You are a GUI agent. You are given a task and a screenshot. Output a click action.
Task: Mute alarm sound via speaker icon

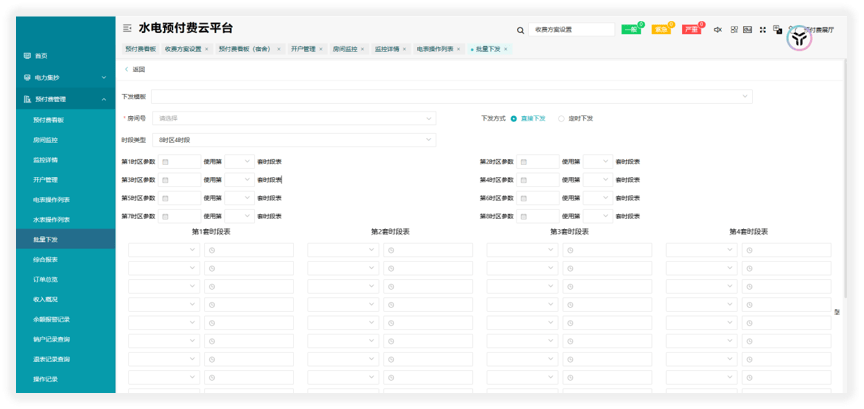tap(717, 30)
